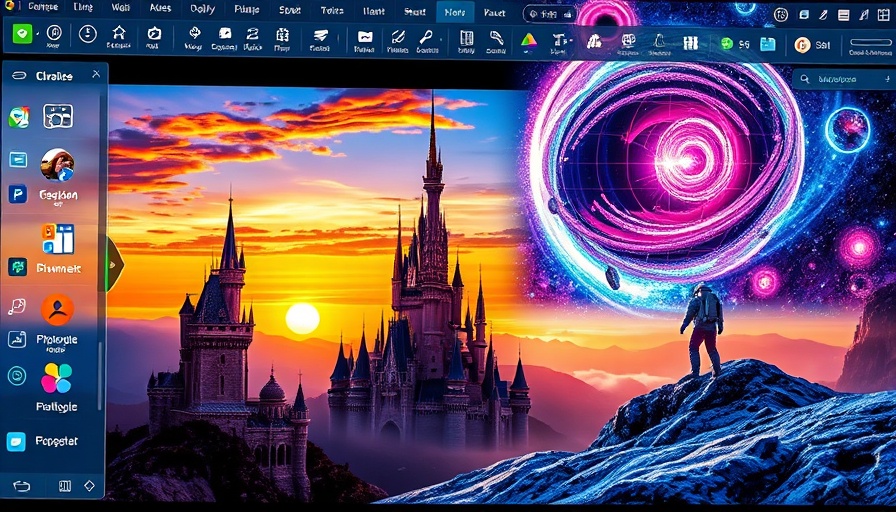Open the music note icon in side panel

tap(17, 306)
